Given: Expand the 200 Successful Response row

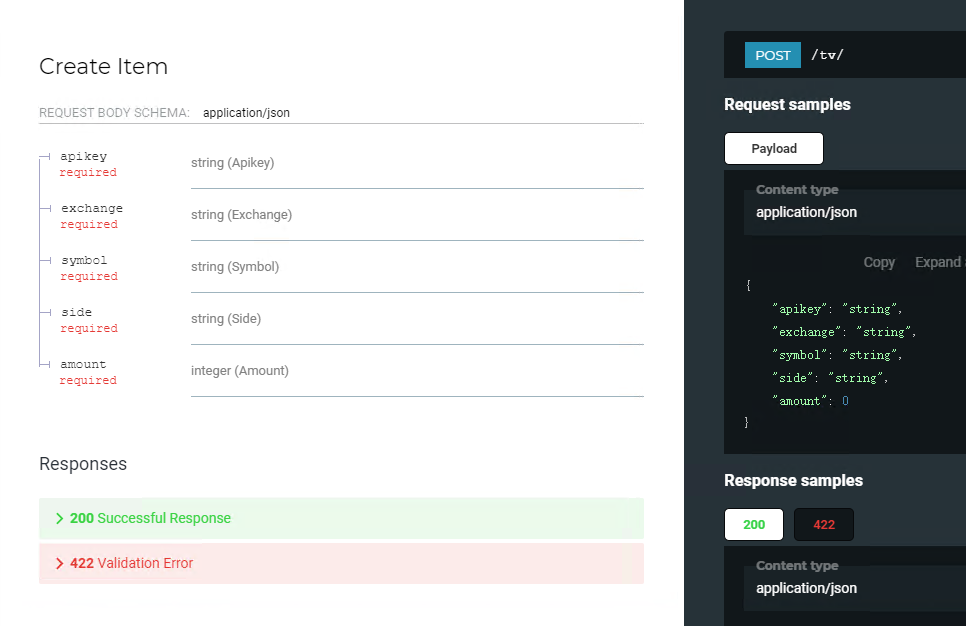Looking at the screenshot, I should (x=341, y=518).
